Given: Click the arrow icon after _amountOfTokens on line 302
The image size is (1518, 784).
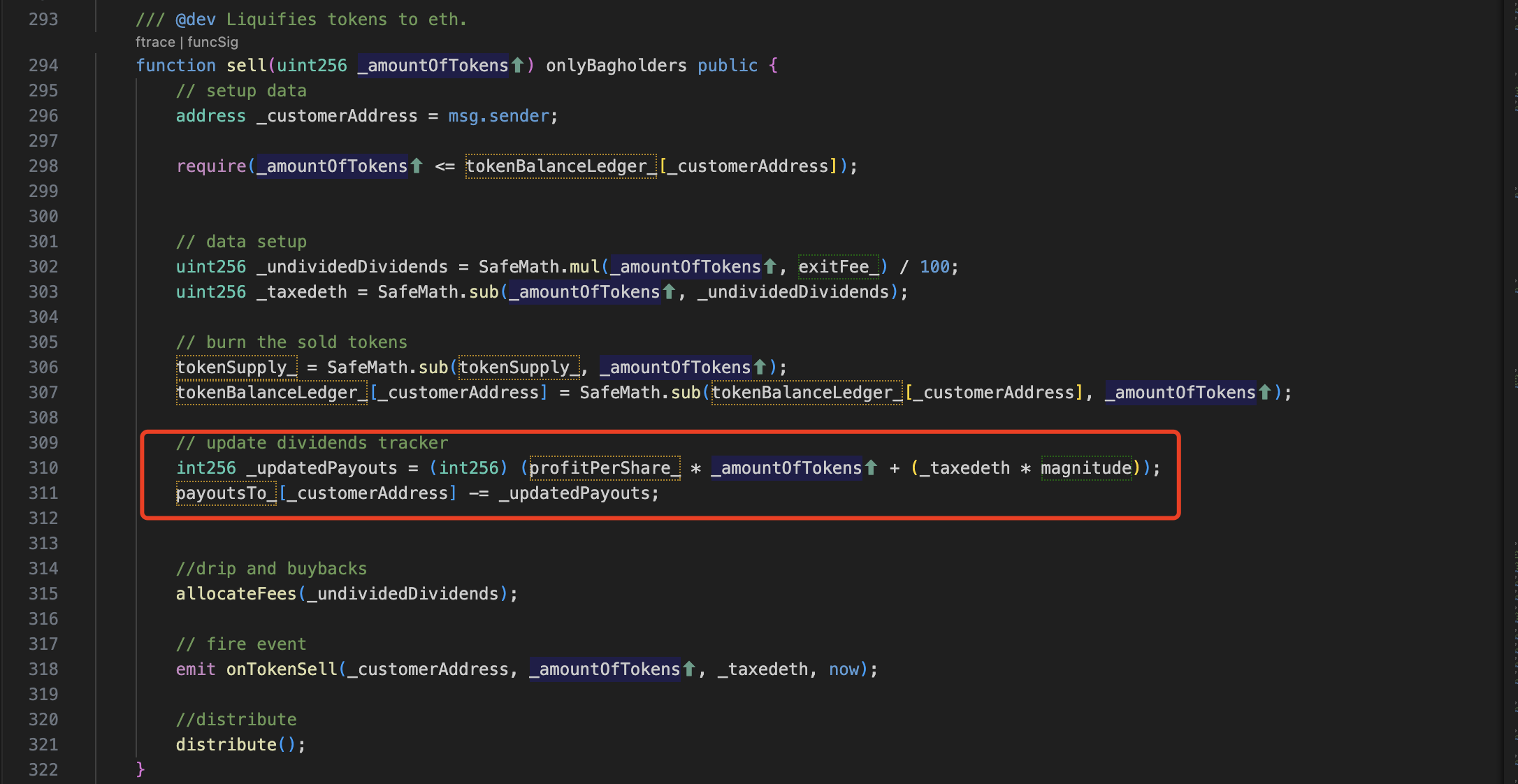Looking at the screenshot, I should (x=770, y=266).
